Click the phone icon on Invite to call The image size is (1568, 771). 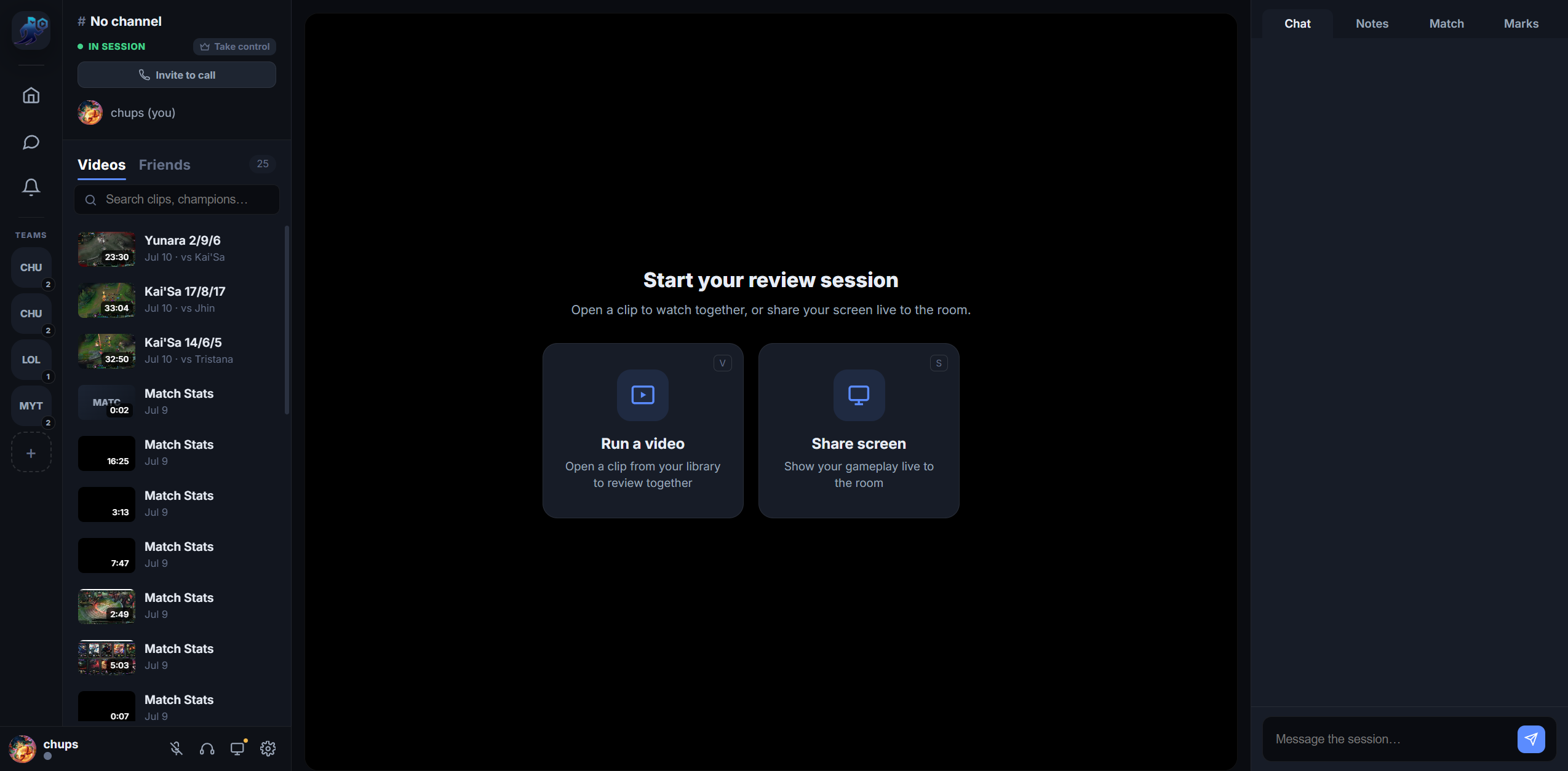pyautogui.click(x=145, y=74)
